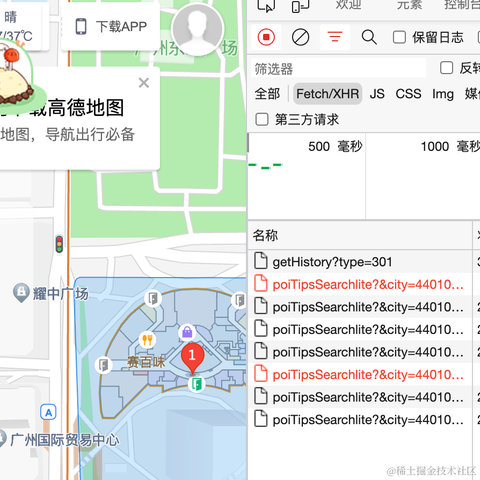Click door icon left of 赛百味
Image resolution: width=480 pixels, height=480 pixels.
104,365
